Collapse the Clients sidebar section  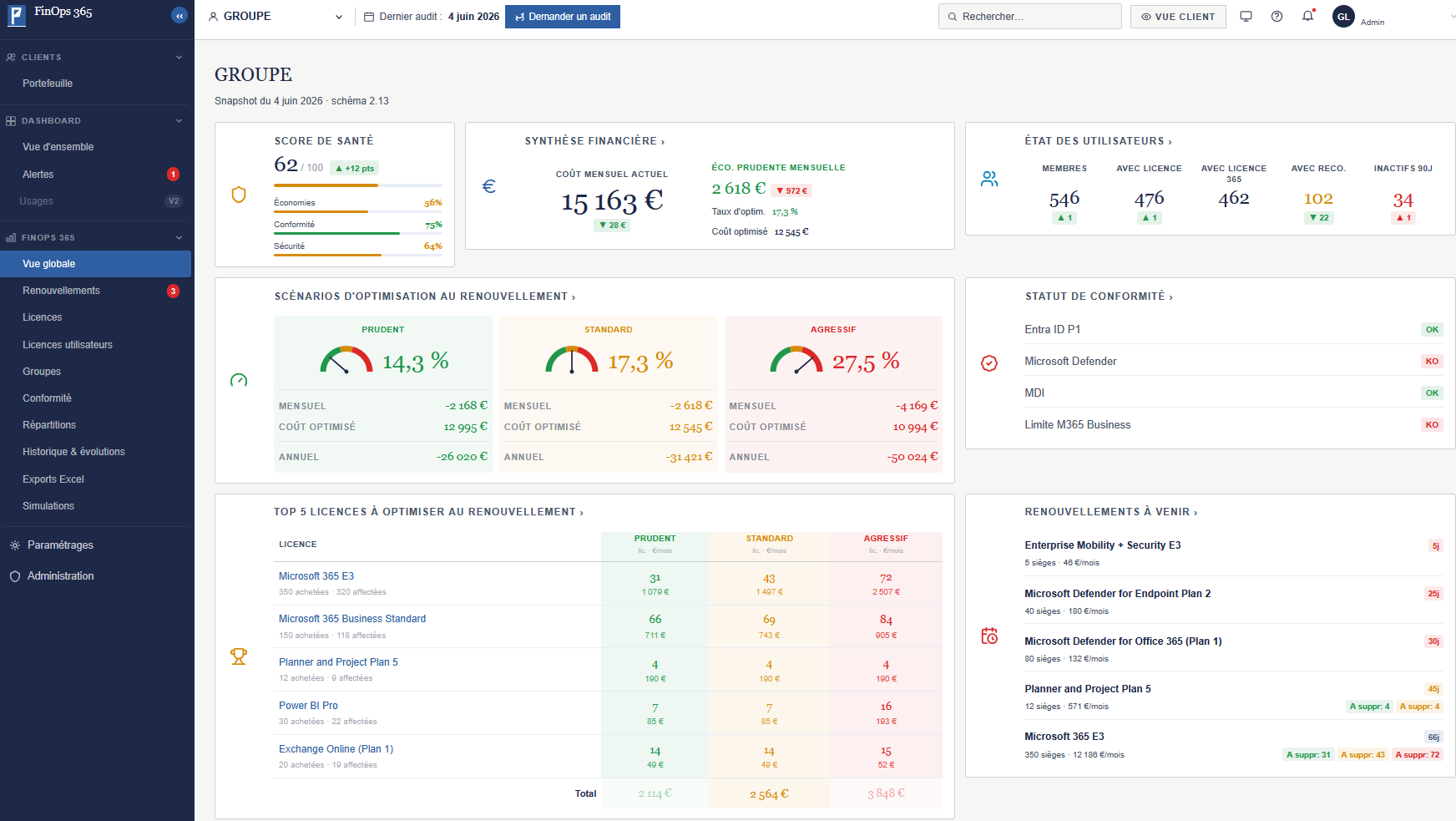[179, 58]
